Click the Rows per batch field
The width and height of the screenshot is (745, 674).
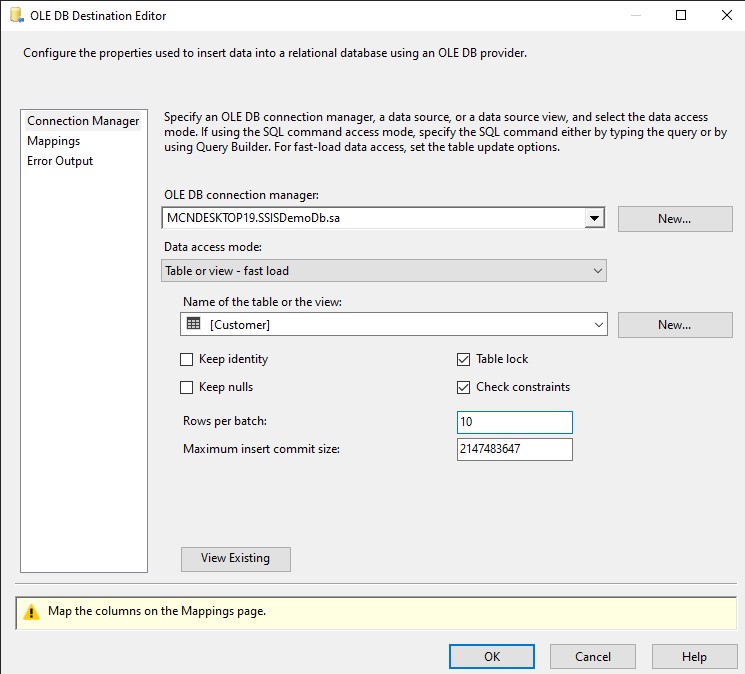pos(515,422)
